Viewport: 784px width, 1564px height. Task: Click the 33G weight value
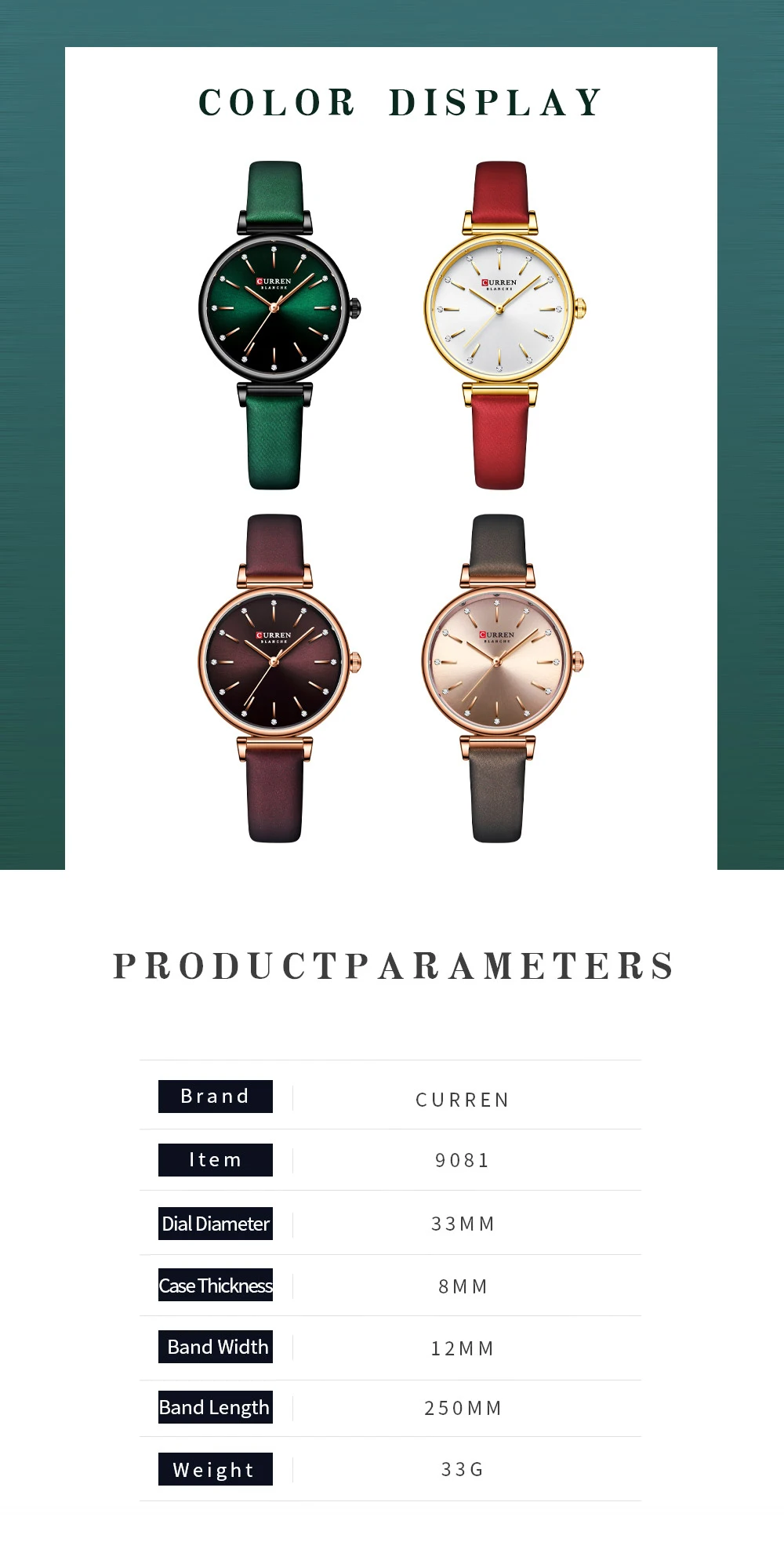pyautogui.click(x=463, y=1469)
